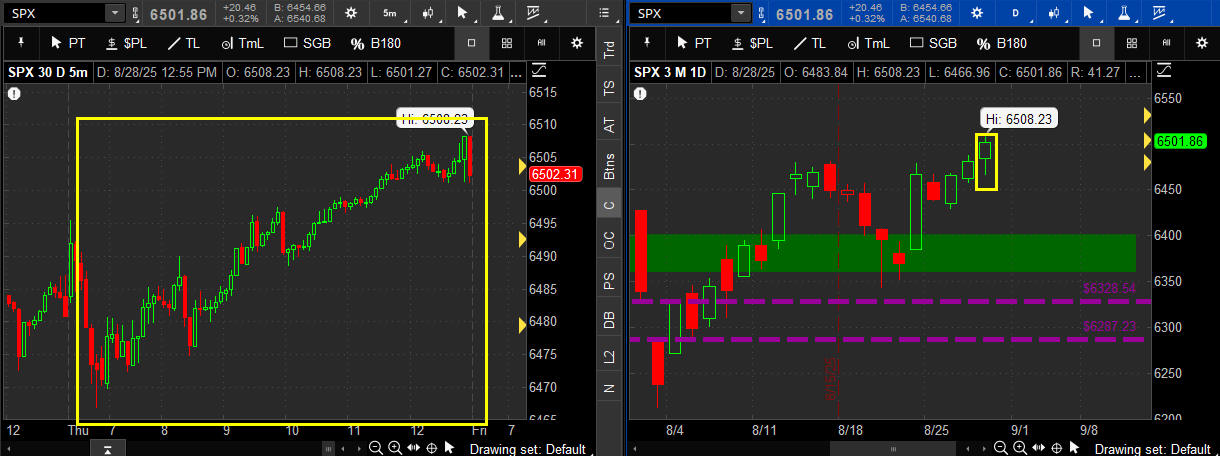Open Patterns menu on right chart header

click(x=1158, y=13)
